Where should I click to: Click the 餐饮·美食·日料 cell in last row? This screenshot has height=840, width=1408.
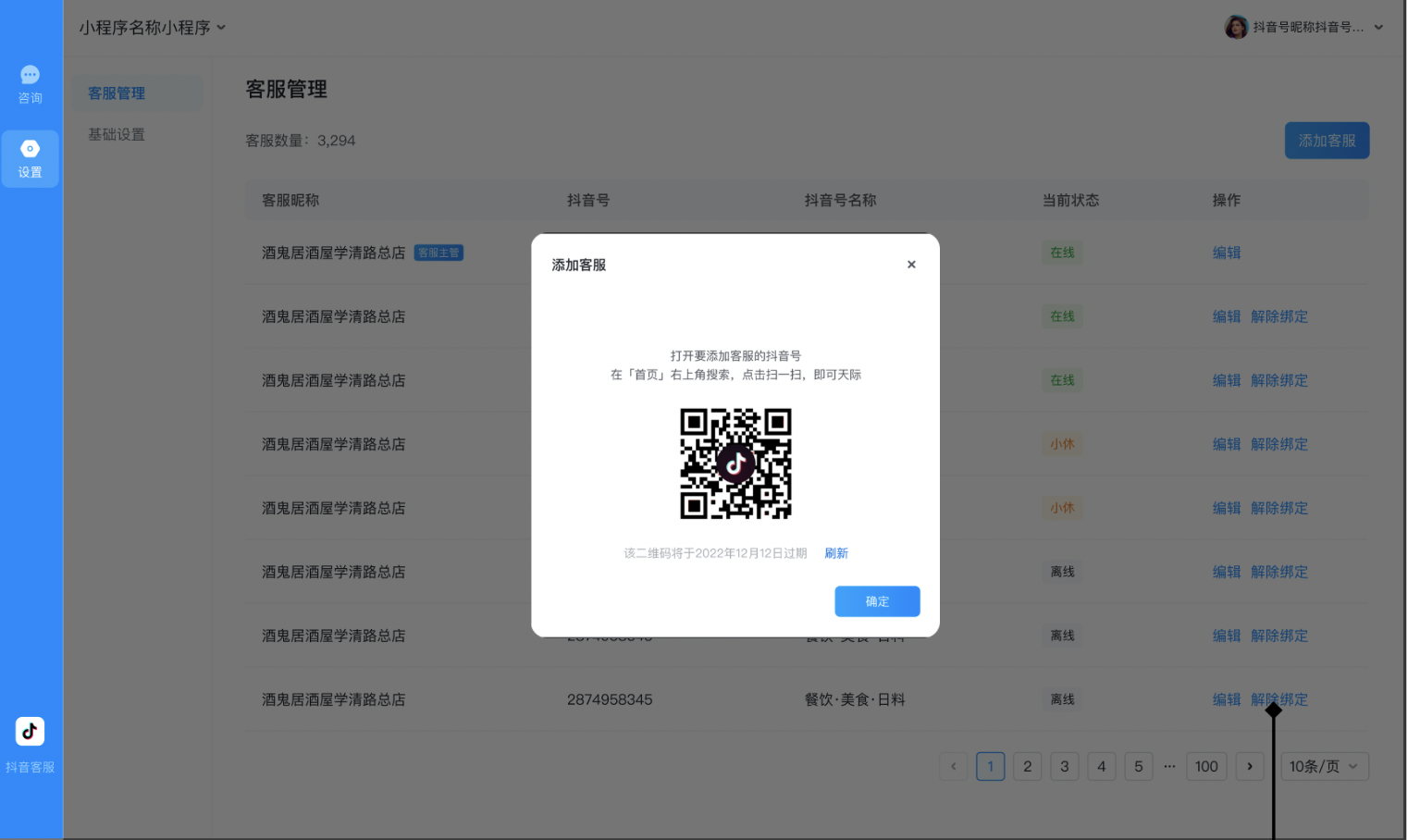click(855, 699)
